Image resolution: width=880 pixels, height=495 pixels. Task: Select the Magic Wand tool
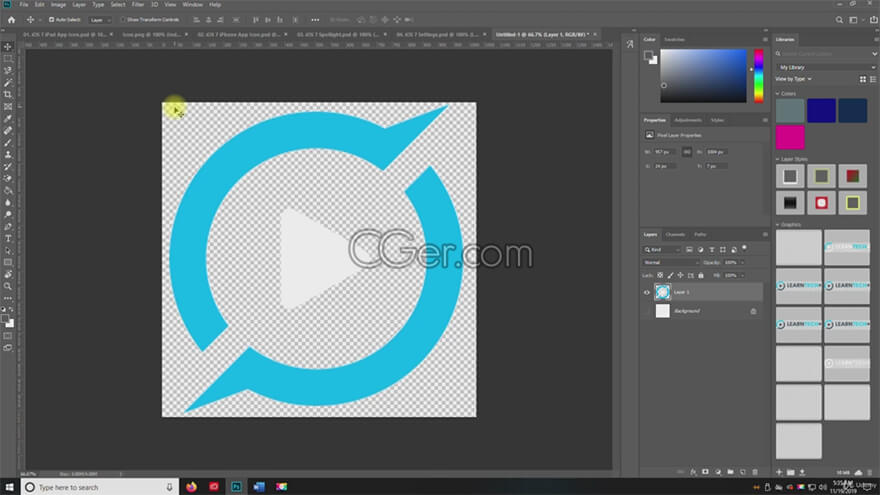pyautogui.click(x=8, y=82)
